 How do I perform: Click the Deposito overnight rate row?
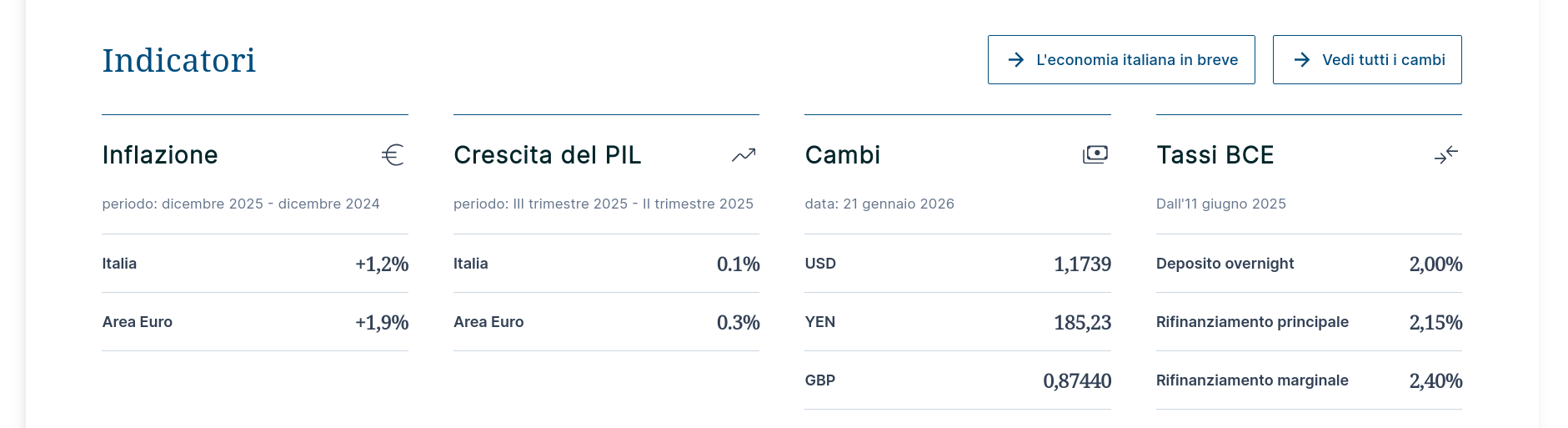click(x=1308, y=264)
